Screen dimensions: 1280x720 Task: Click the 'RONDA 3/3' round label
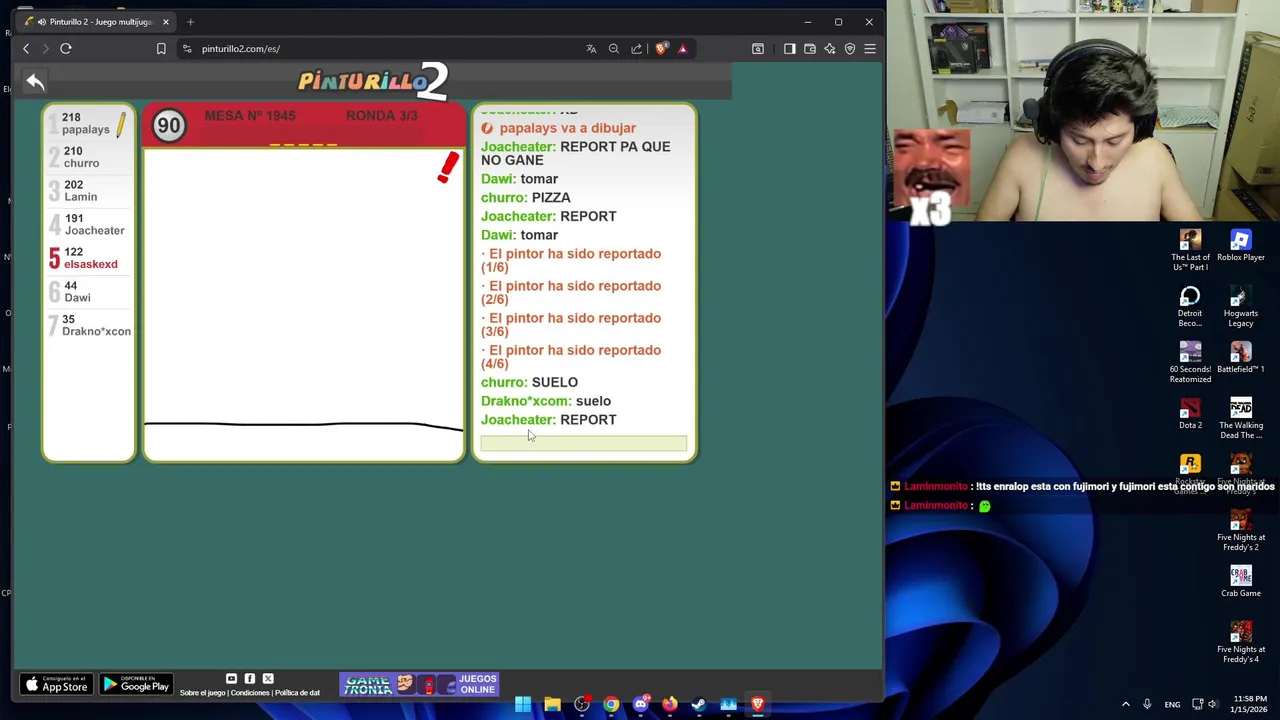(x=381, y=116)
